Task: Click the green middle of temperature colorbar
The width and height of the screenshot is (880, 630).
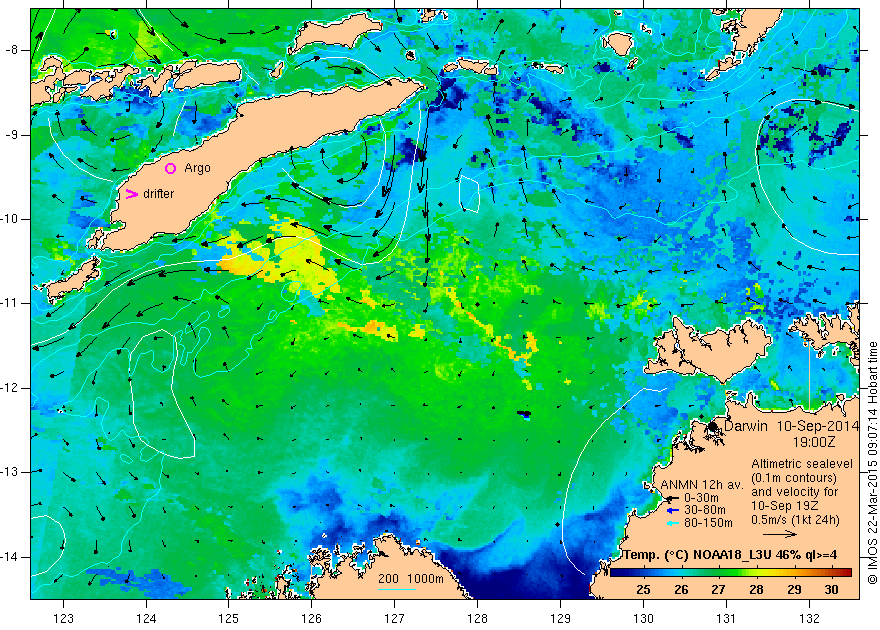Action: (731, 572)
